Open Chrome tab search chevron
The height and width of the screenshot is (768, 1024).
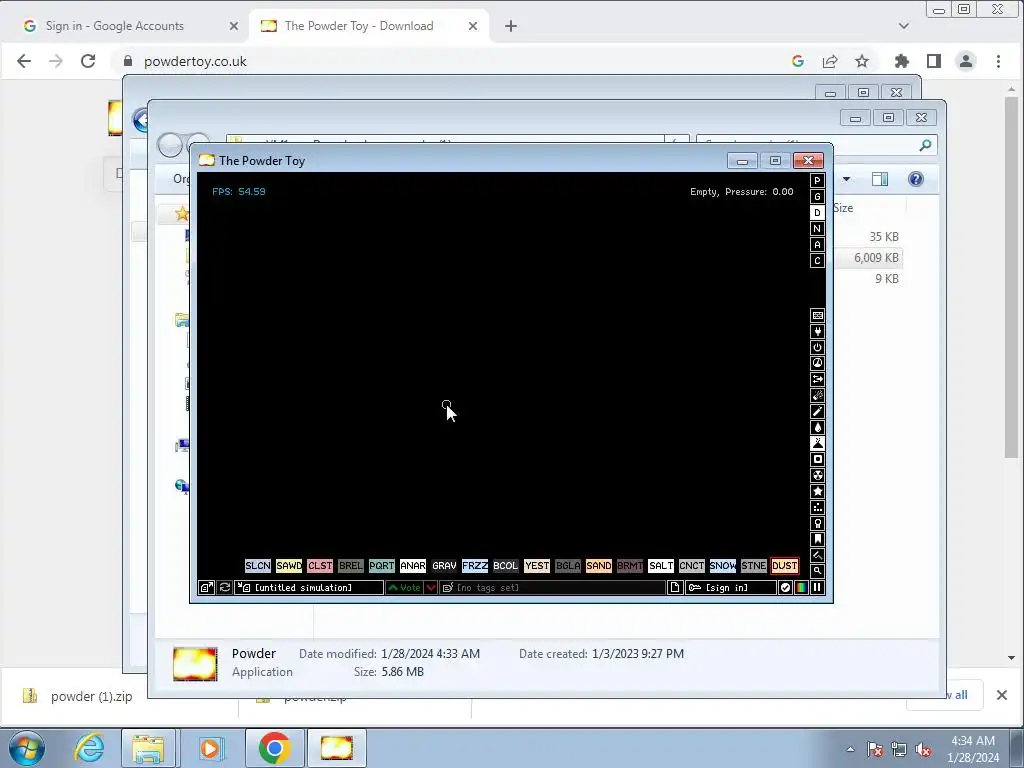[x=904, y=26]
